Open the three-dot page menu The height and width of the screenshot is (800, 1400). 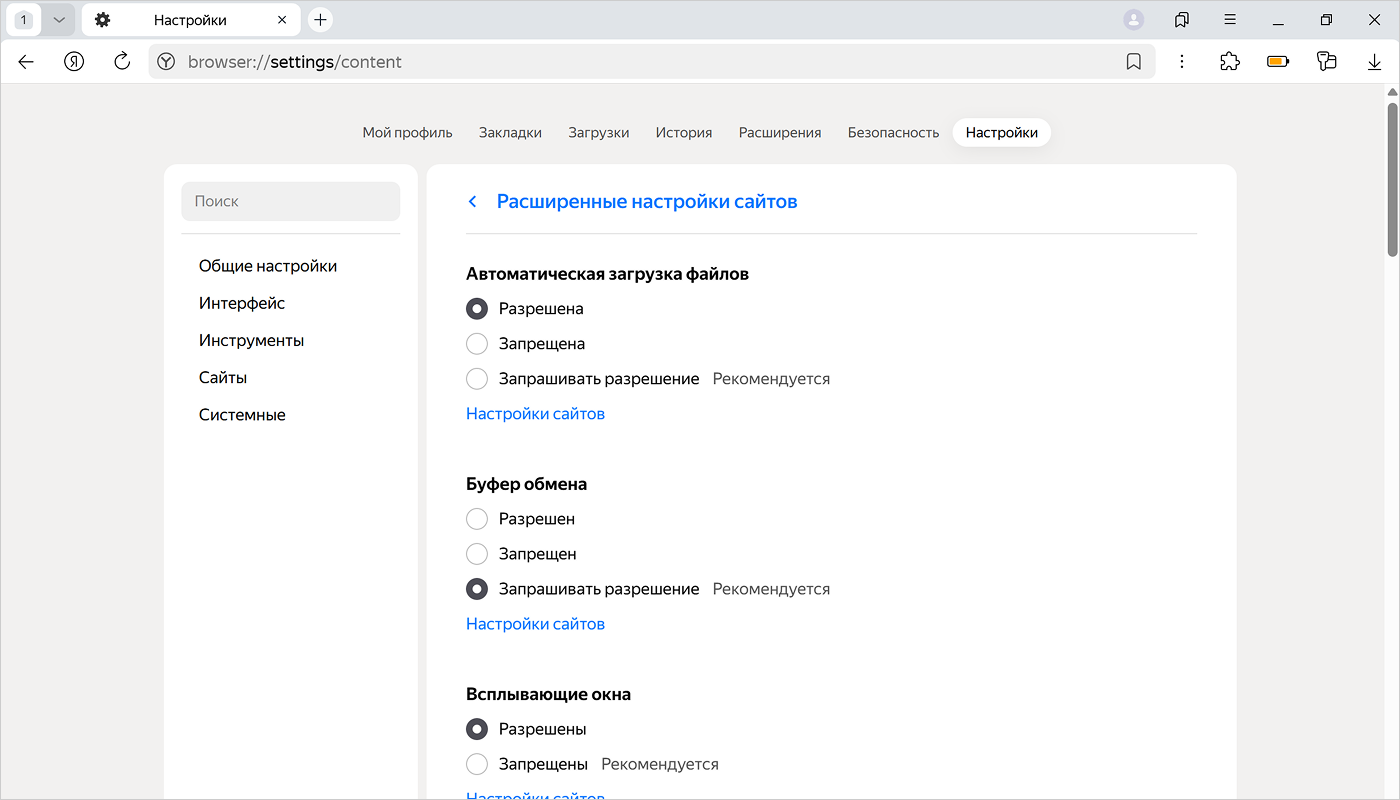(x=1182, y=62)
